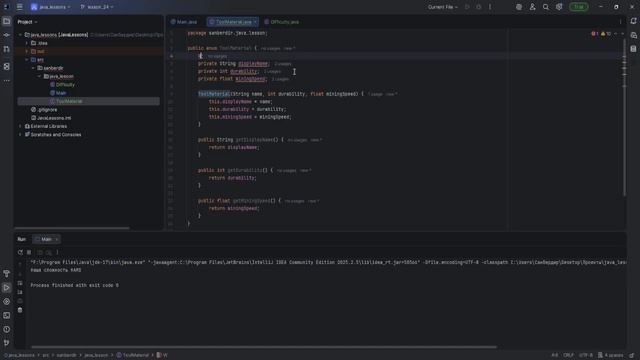Click ToolMaterial breadcrumb in status bar
The height and width of the screenshot is (360, 640).
point(133,355)
